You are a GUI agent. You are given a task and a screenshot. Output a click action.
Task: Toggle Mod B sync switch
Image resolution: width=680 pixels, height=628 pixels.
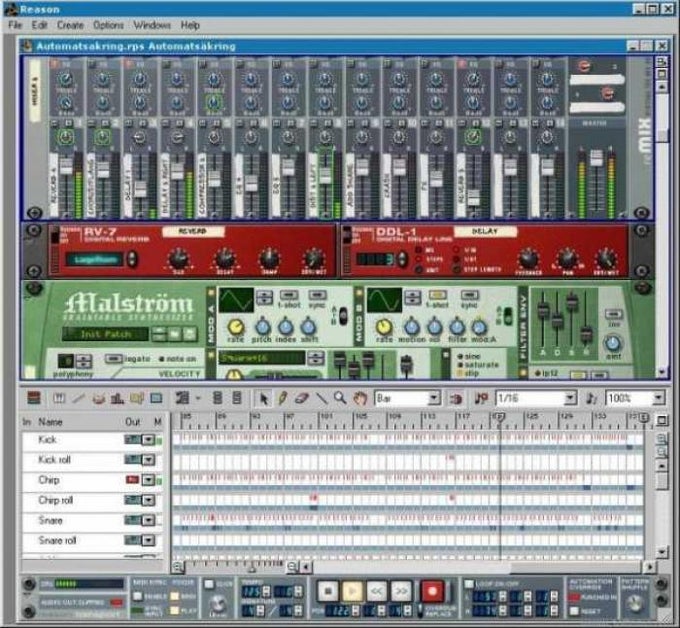[x=469, y=295]
